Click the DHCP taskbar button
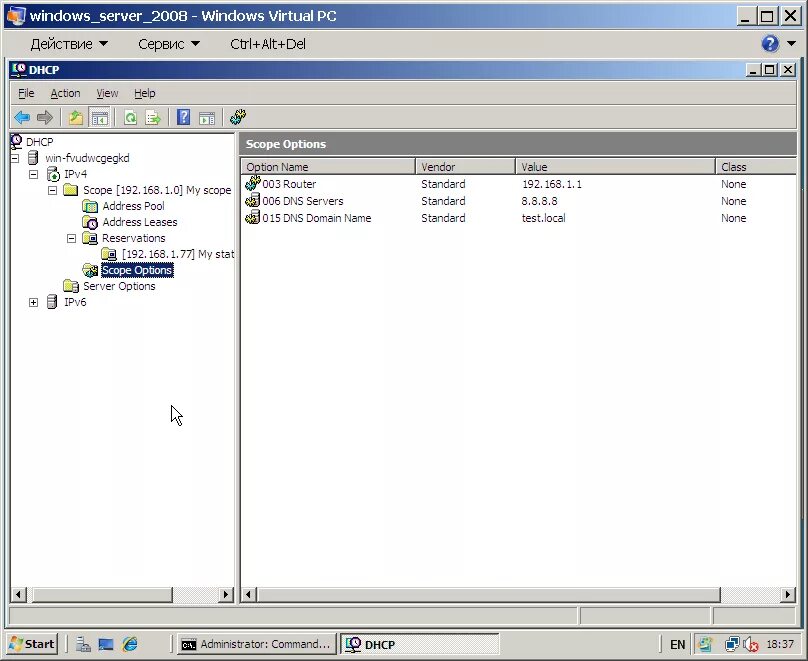Image resolution: width=808 pixels, height=661 pixels. 419,644
